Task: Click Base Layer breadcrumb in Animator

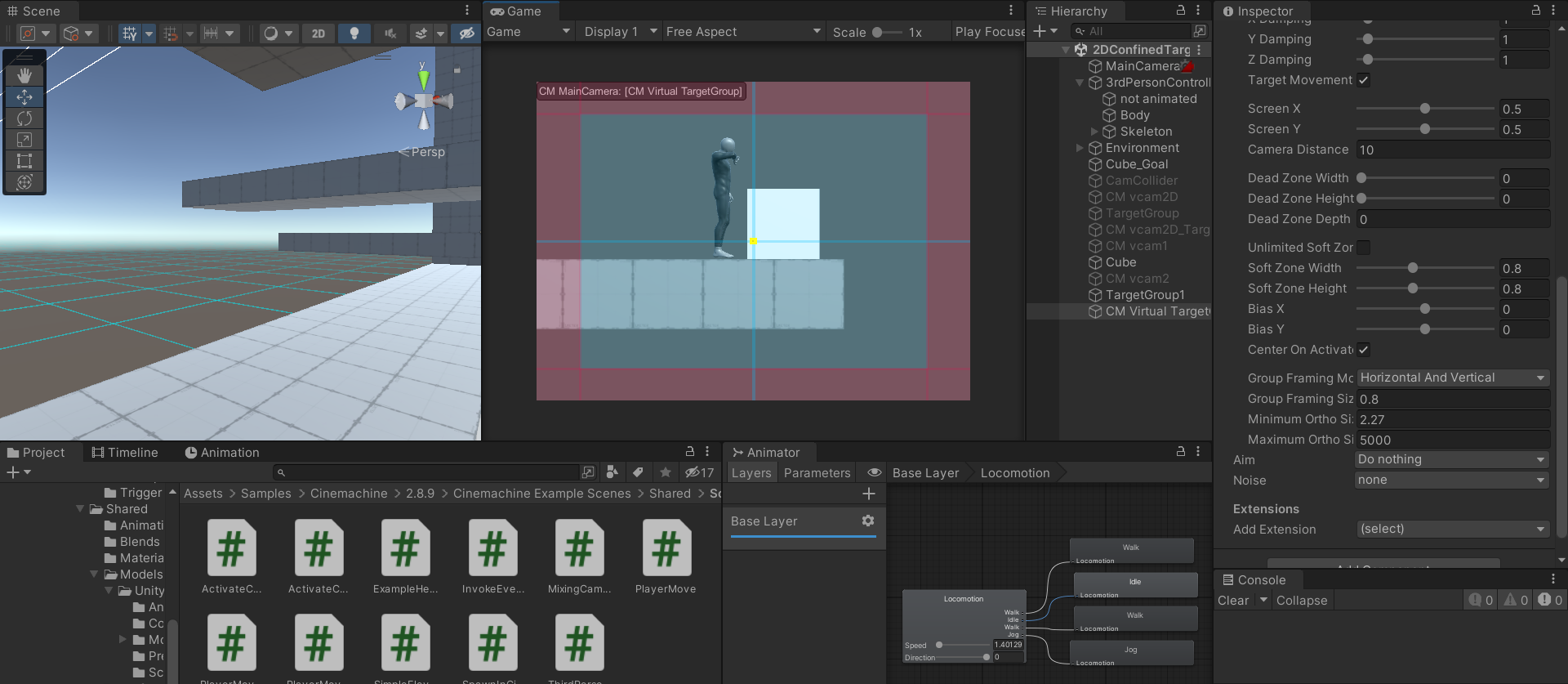Action: [x=925, y=473]
